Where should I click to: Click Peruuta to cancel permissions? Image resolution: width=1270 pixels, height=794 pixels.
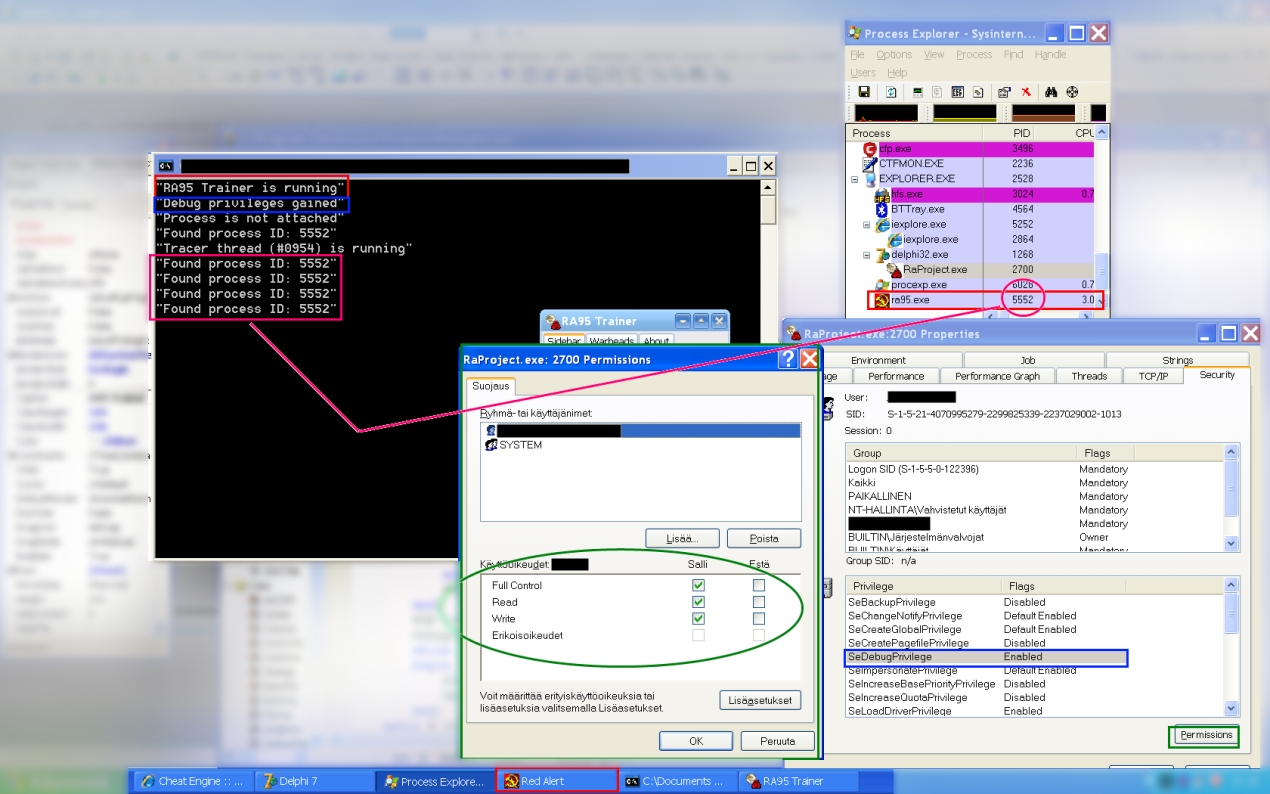coord(778,741)
